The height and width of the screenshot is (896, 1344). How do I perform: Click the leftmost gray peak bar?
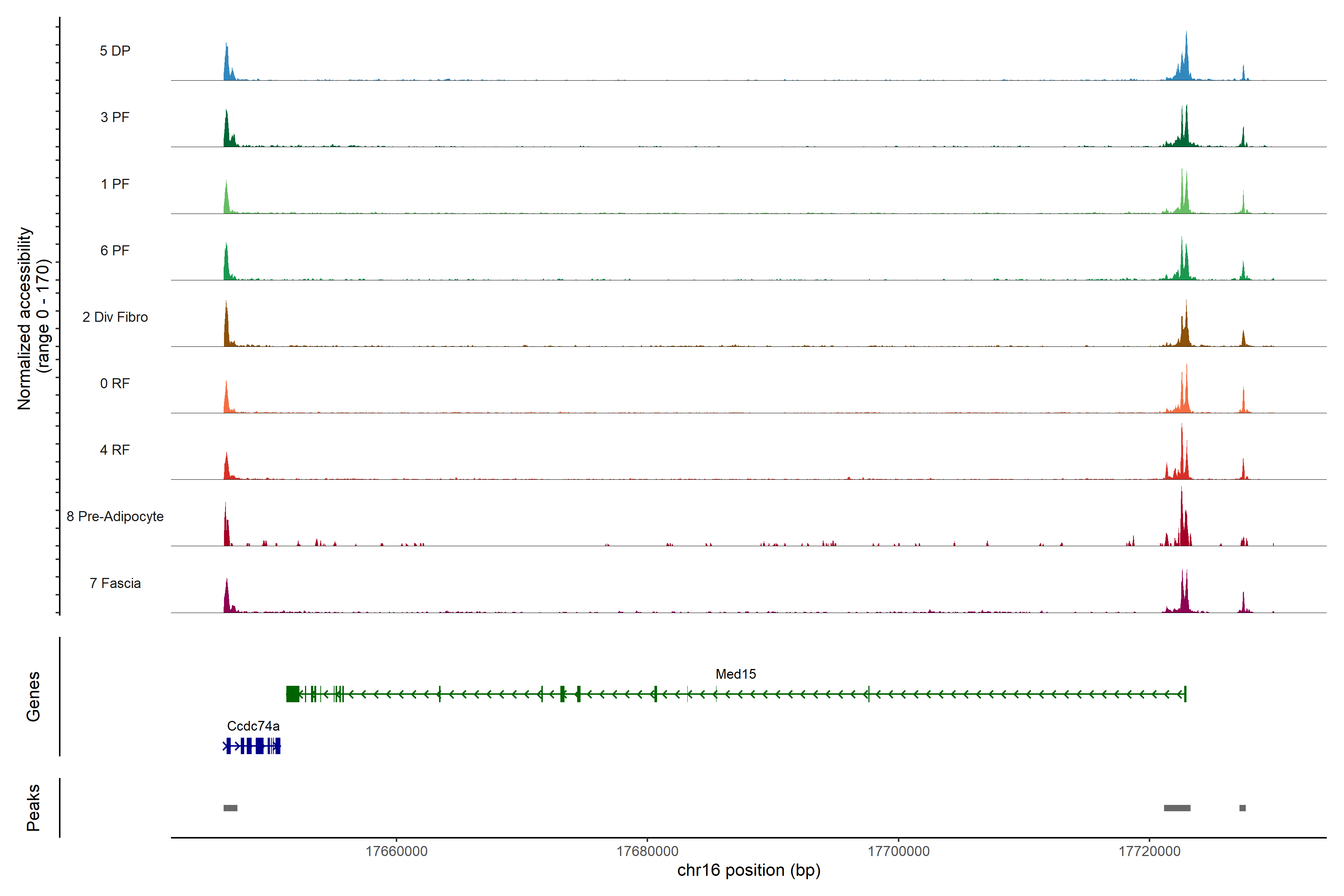click(x=230, y=808)
